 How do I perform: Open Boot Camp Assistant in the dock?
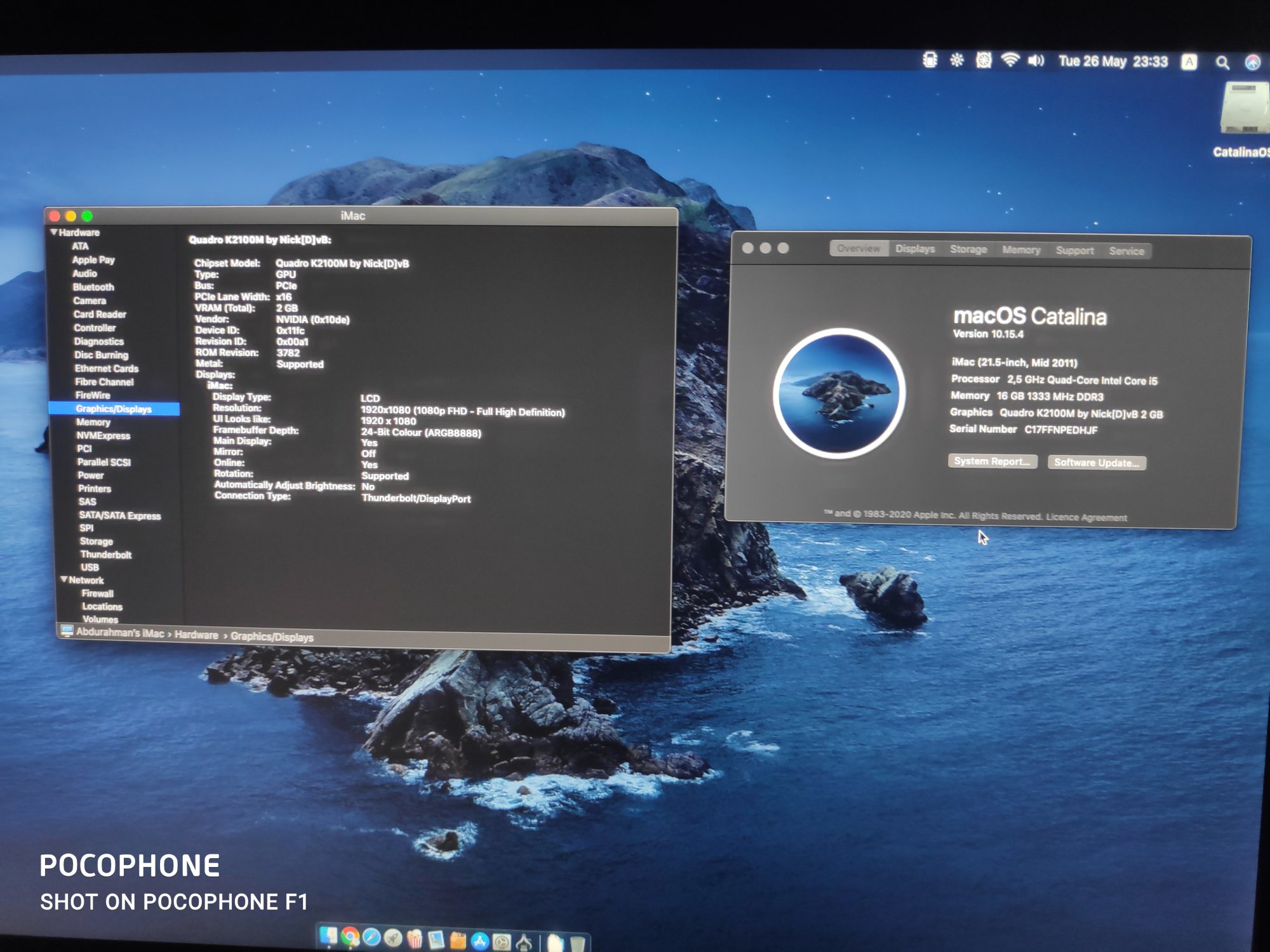524,942
